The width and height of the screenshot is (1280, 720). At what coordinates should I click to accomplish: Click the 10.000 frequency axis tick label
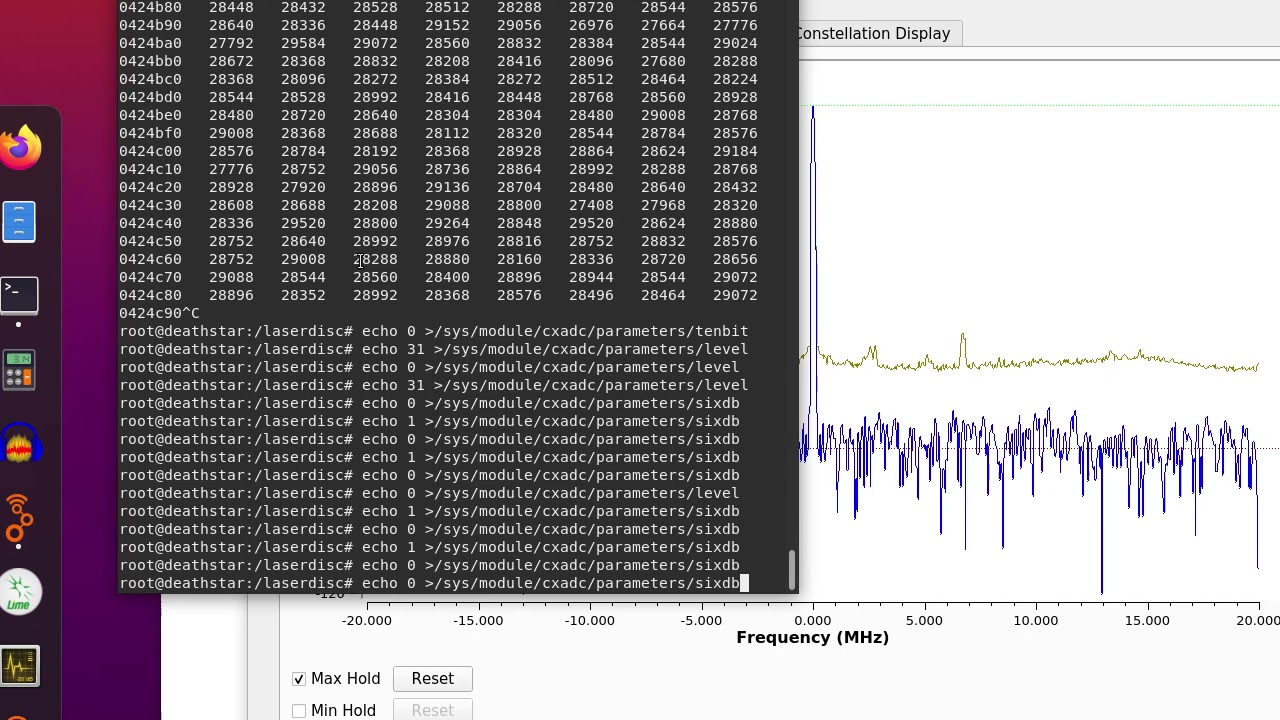(1035, 620)
